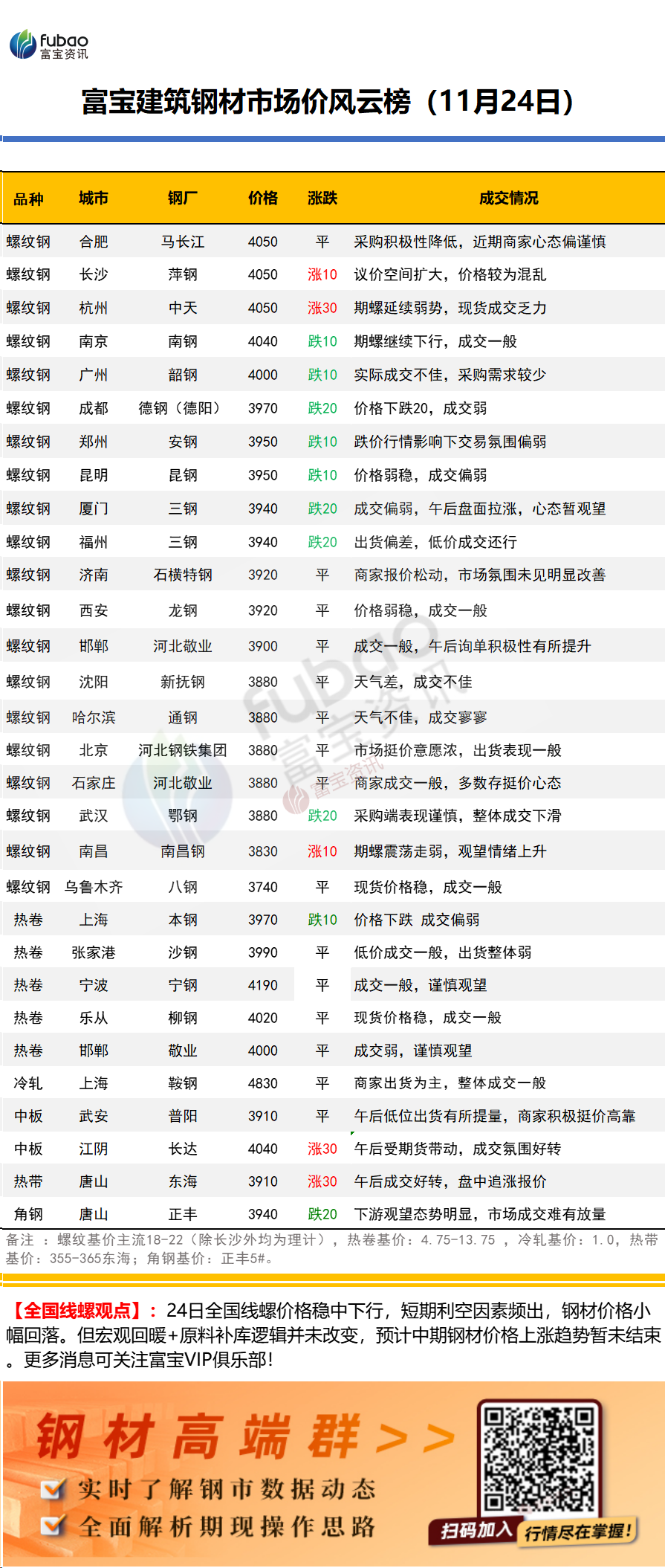Image resolution: width=665 pixels, height=1568 pixels.
Task: Click the price 3900 in the 邯郸 rebar row
Action: click(x=263, y=646)
